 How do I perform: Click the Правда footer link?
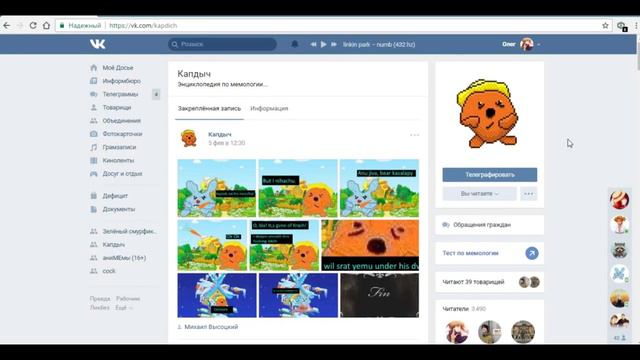pos(100,299)
